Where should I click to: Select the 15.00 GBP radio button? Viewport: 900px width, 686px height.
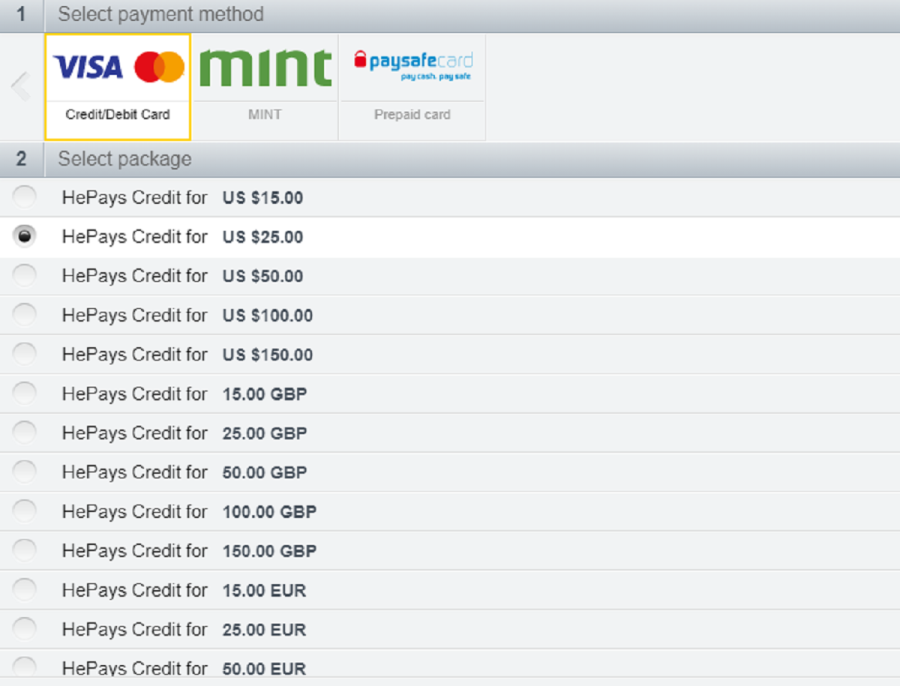tap(25, 393)
